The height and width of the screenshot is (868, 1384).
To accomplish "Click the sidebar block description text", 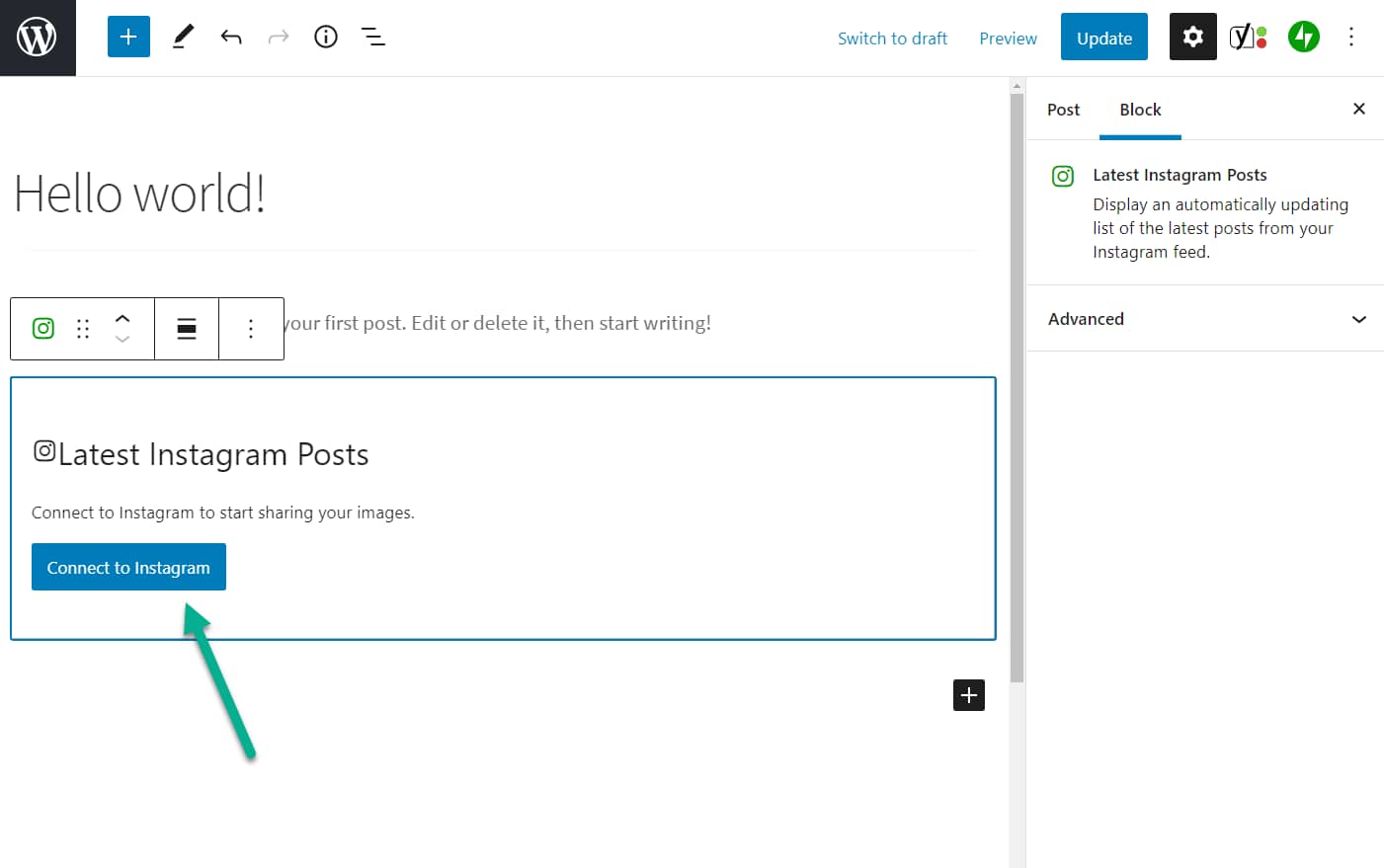I will click(1220, 228).
